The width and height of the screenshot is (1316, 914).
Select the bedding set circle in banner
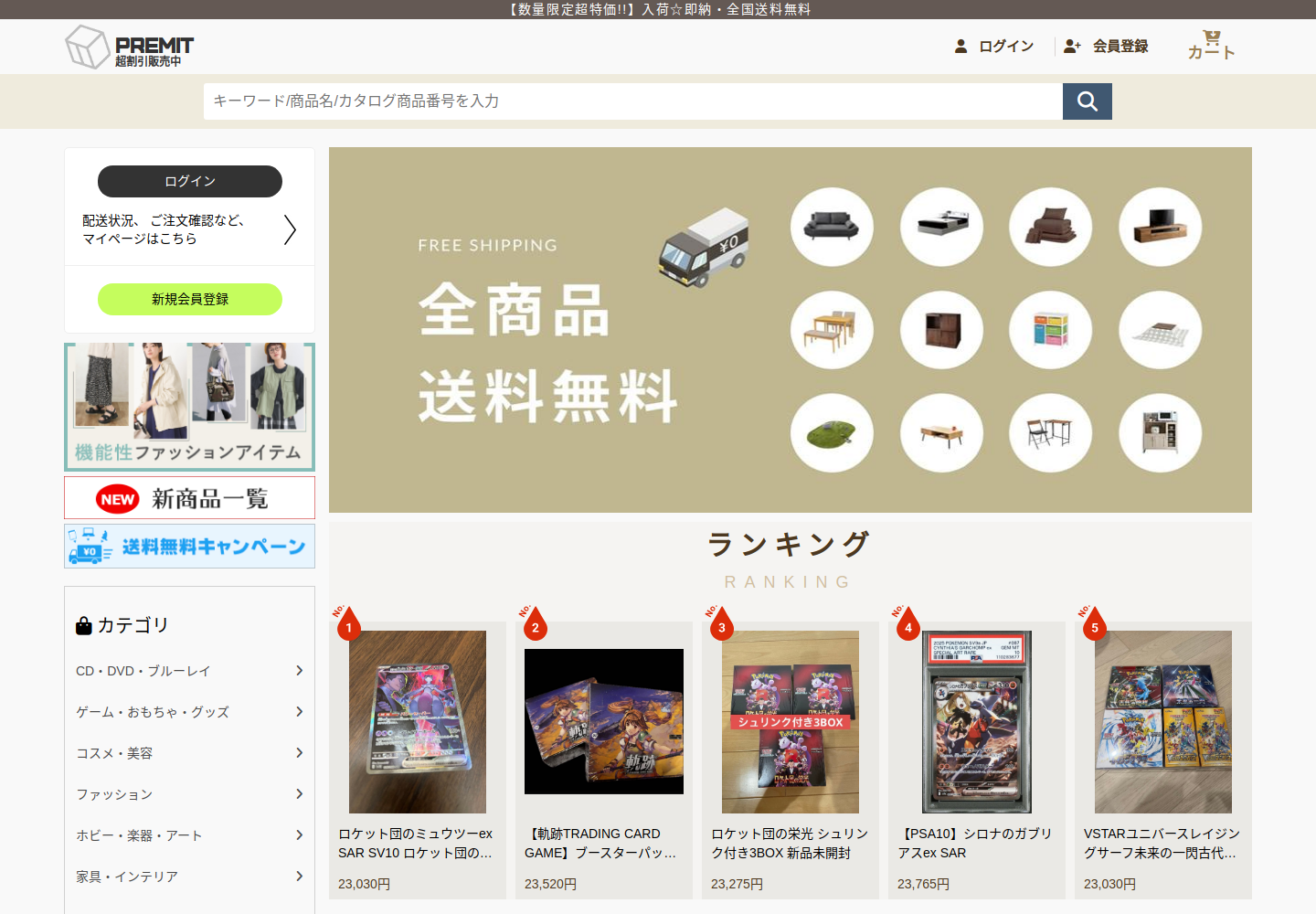[1051, 227]
